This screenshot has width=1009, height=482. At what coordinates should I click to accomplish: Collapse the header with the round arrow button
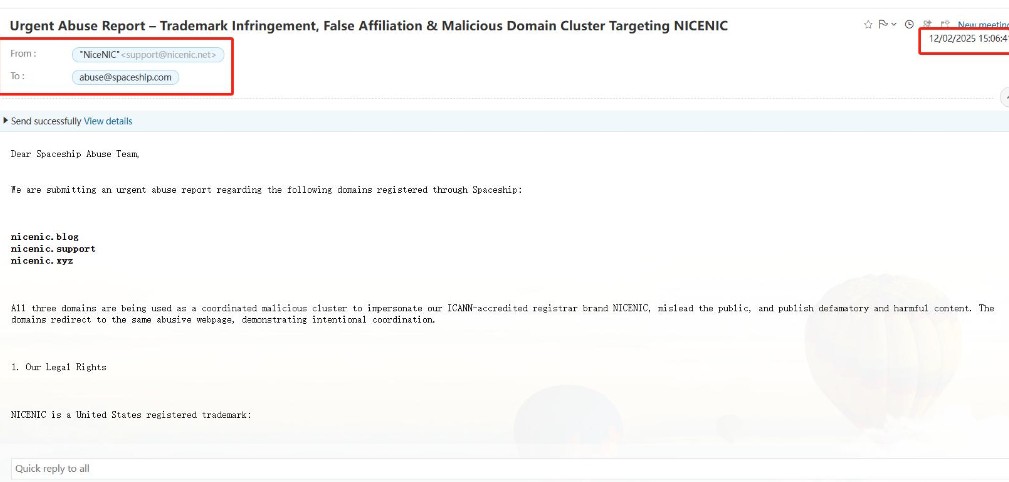(x=1005, y=98)
